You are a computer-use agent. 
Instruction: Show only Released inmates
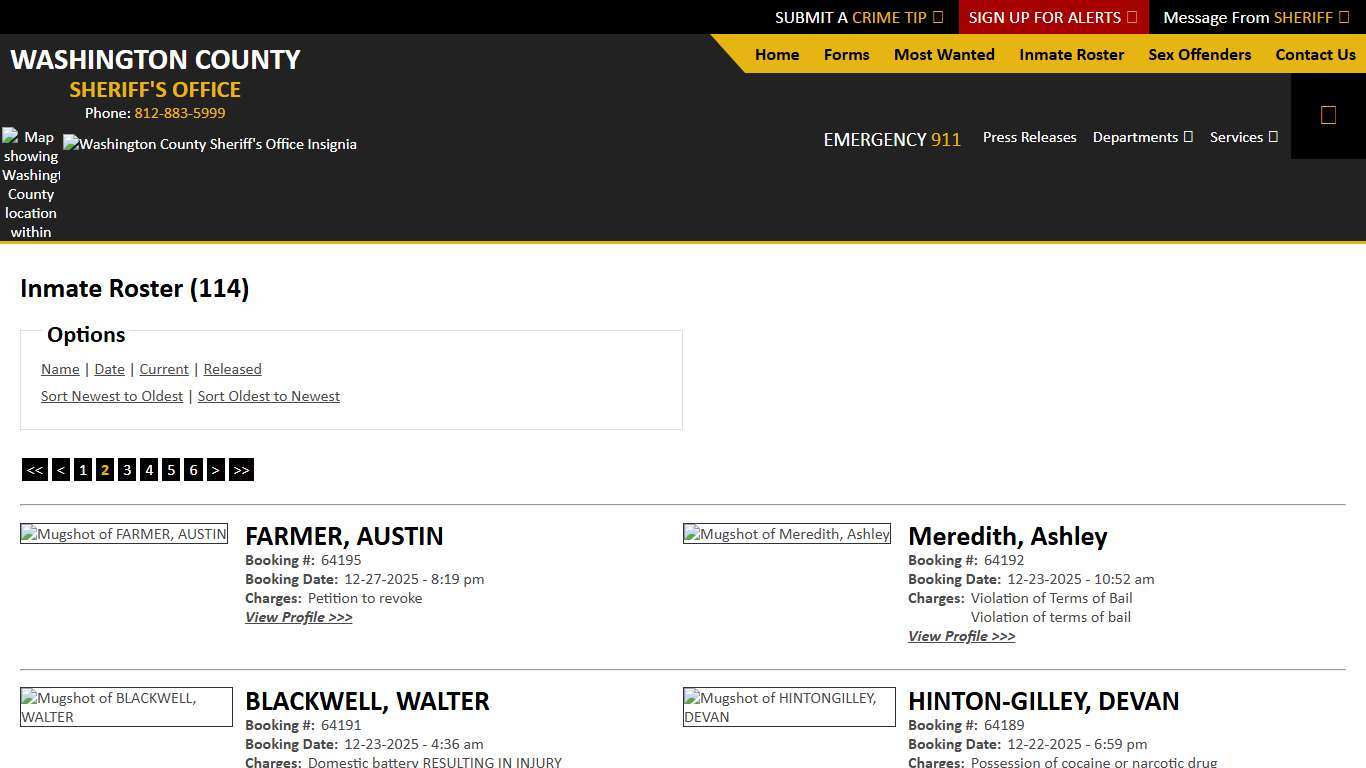(232, 369)
